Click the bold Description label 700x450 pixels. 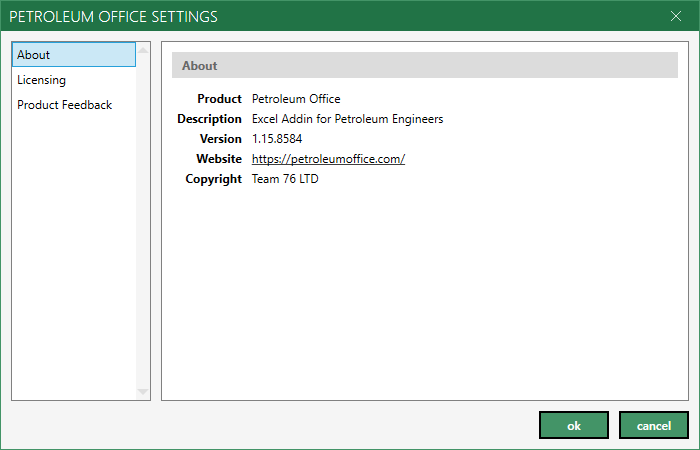click(x=209, y=119)
